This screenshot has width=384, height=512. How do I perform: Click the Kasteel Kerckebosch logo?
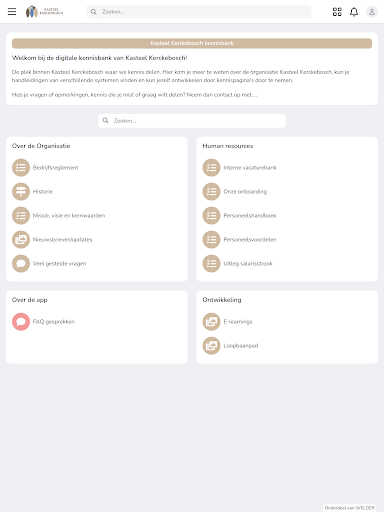coord(44,12)
